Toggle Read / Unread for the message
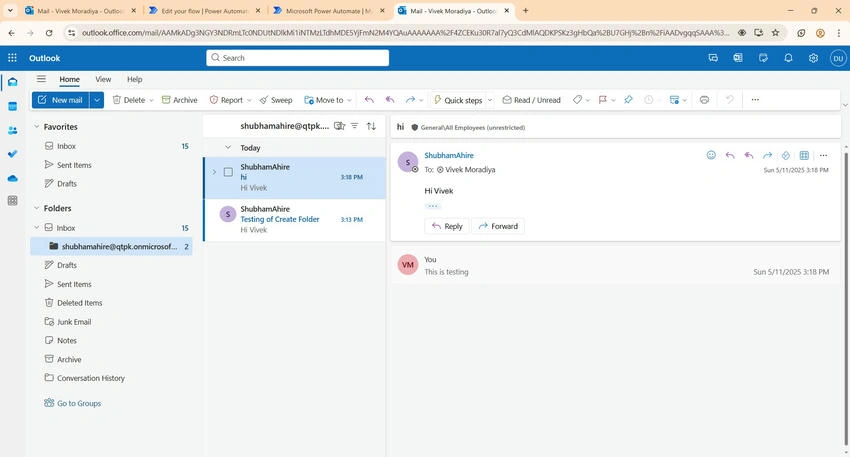The height and width of the screenshot is (457, 850). tap(531, 100)
